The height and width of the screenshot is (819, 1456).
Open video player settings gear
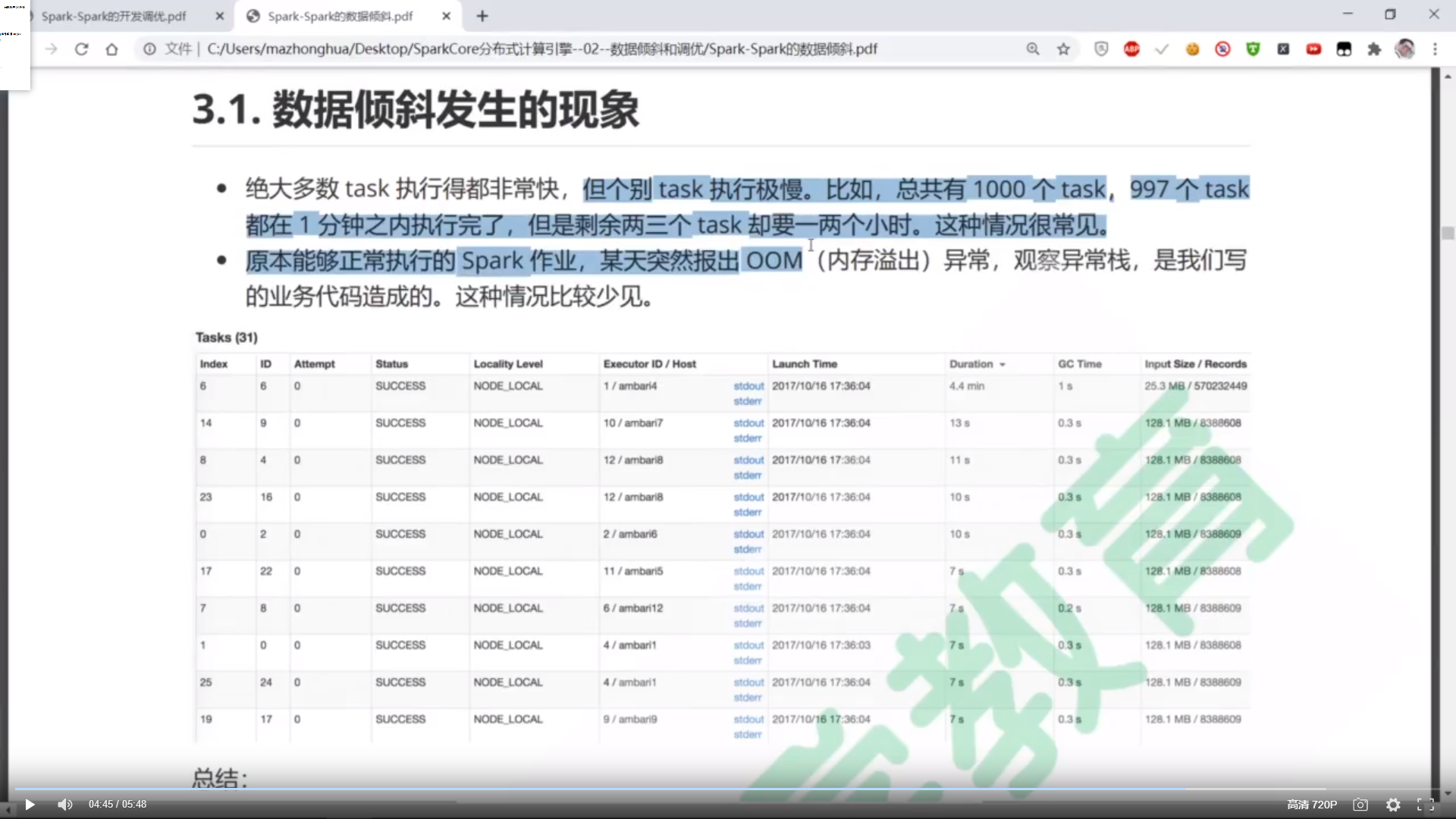click(1393, 805)
